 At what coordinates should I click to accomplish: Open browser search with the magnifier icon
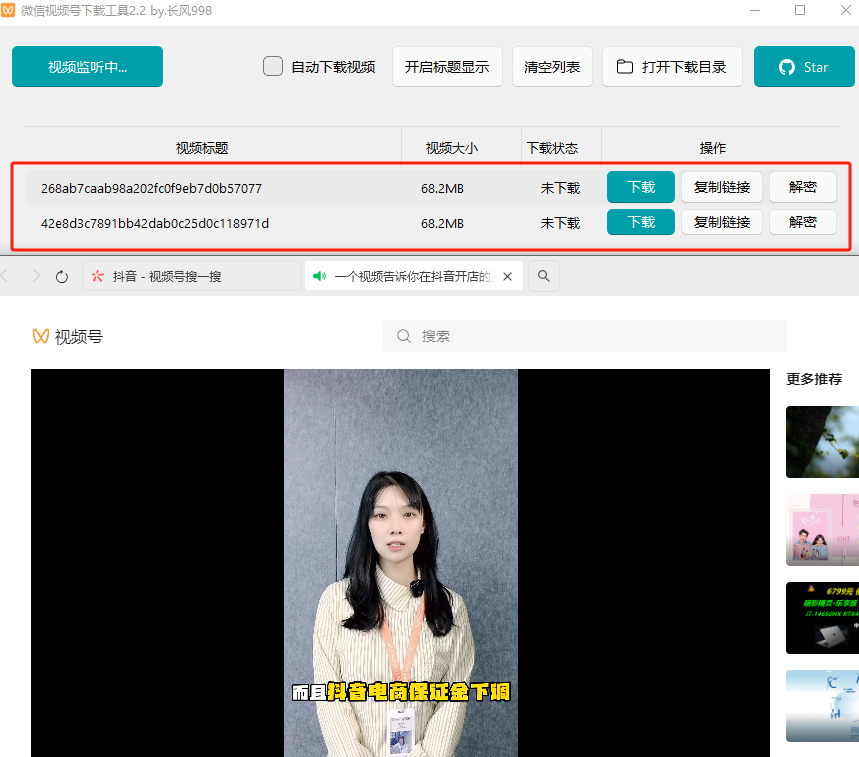point(542,276)
